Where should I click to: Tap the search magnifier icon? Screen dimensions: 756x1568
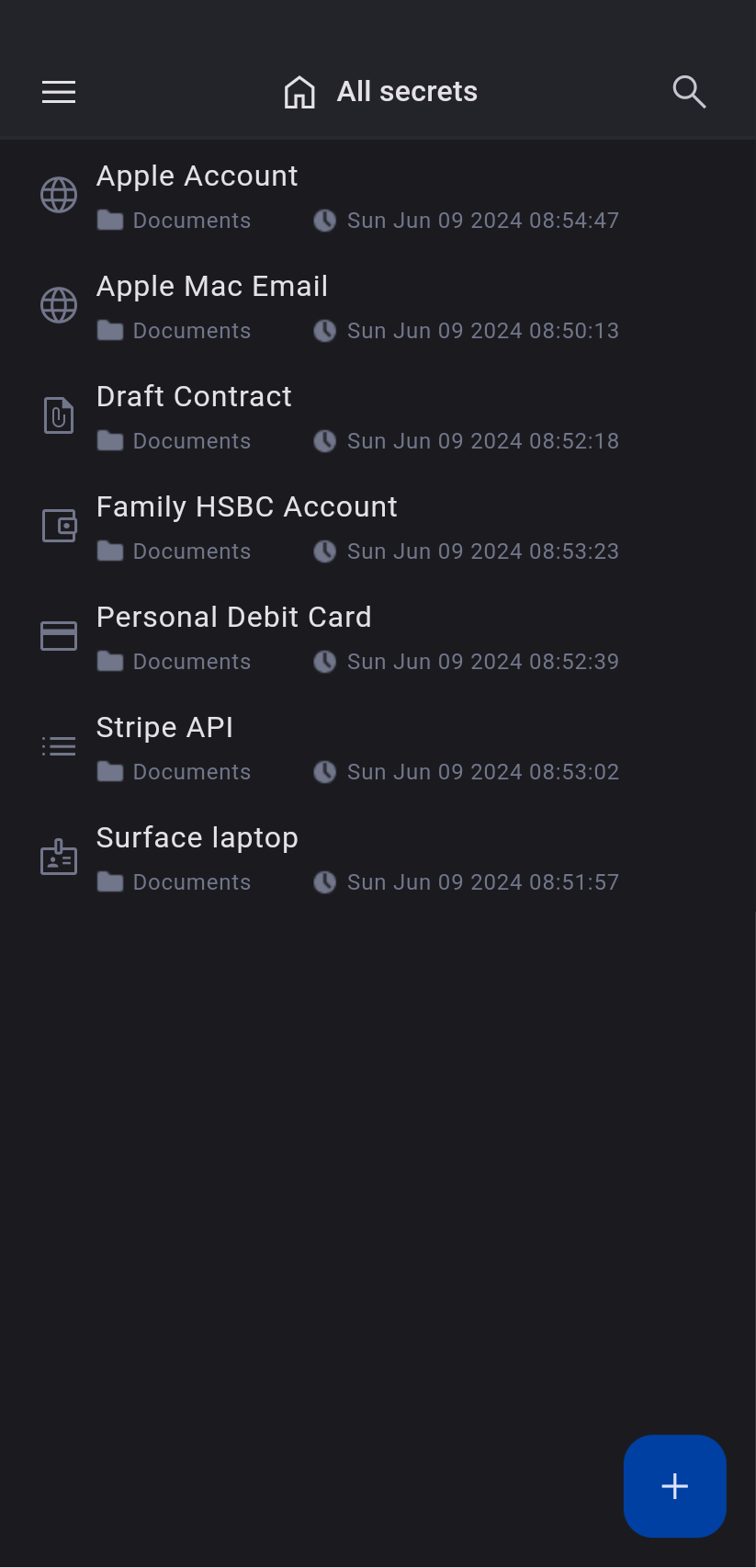point(689,92)
